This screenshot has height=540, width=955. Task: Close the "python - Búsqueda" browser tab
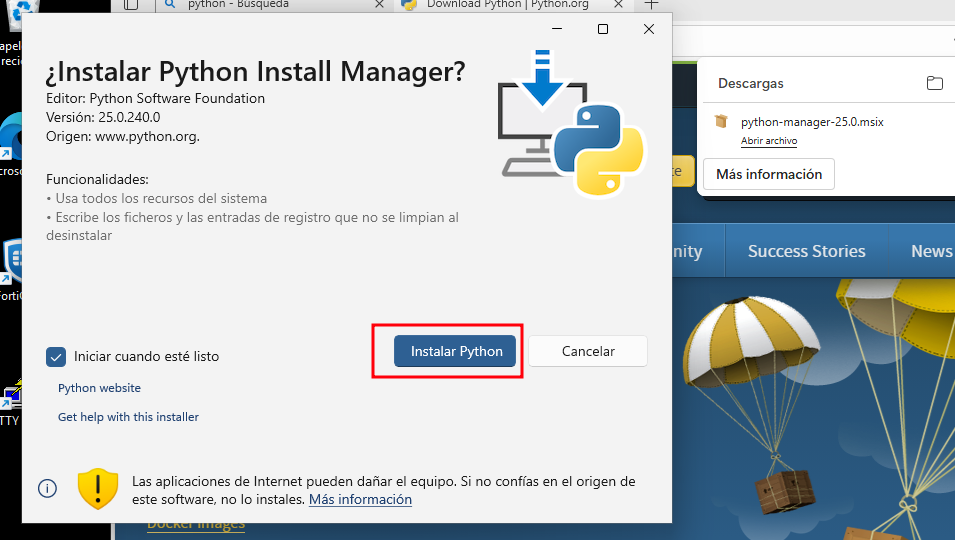click(378, 4)
